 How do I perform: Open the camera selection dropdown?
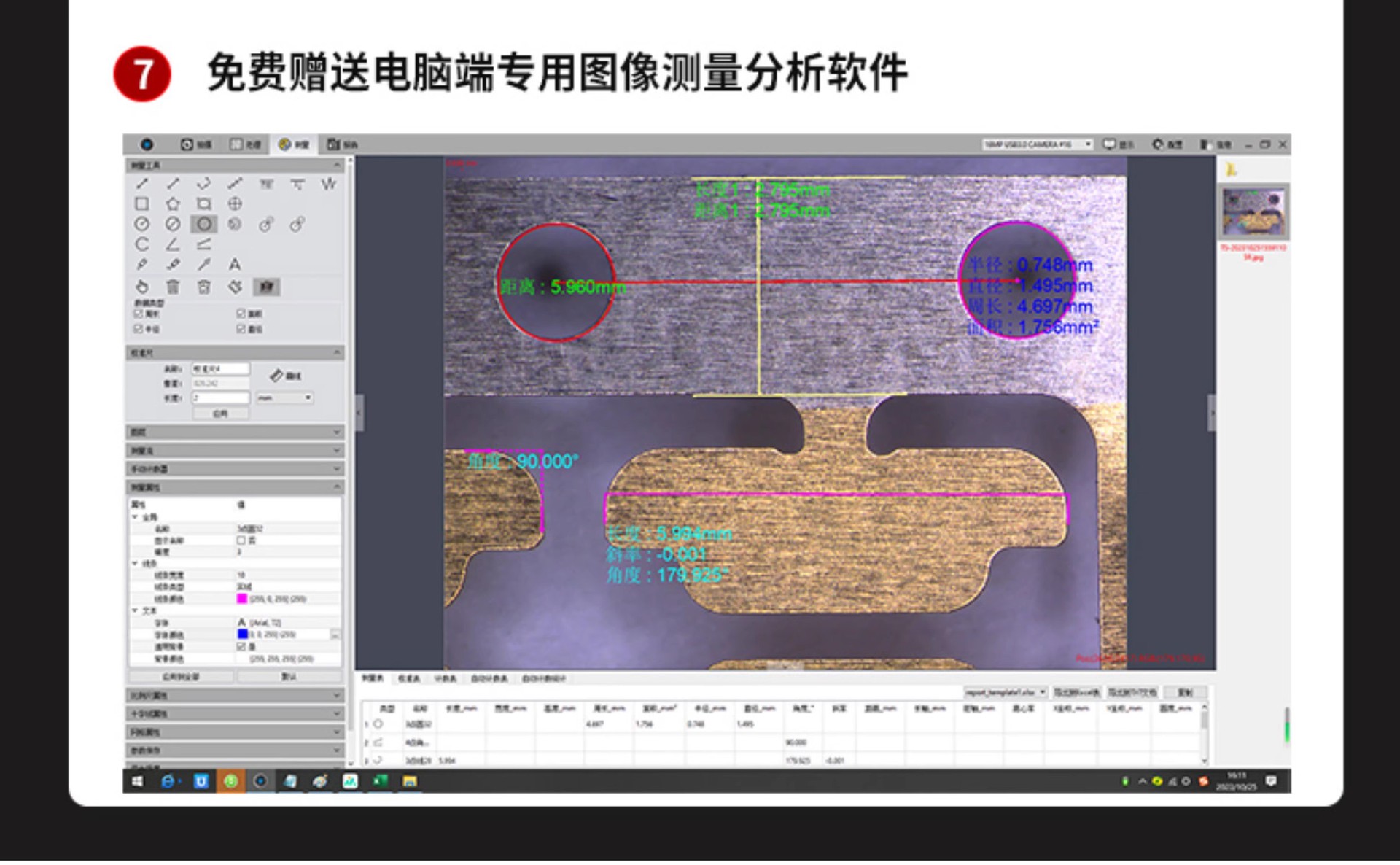pos(1037,144)
